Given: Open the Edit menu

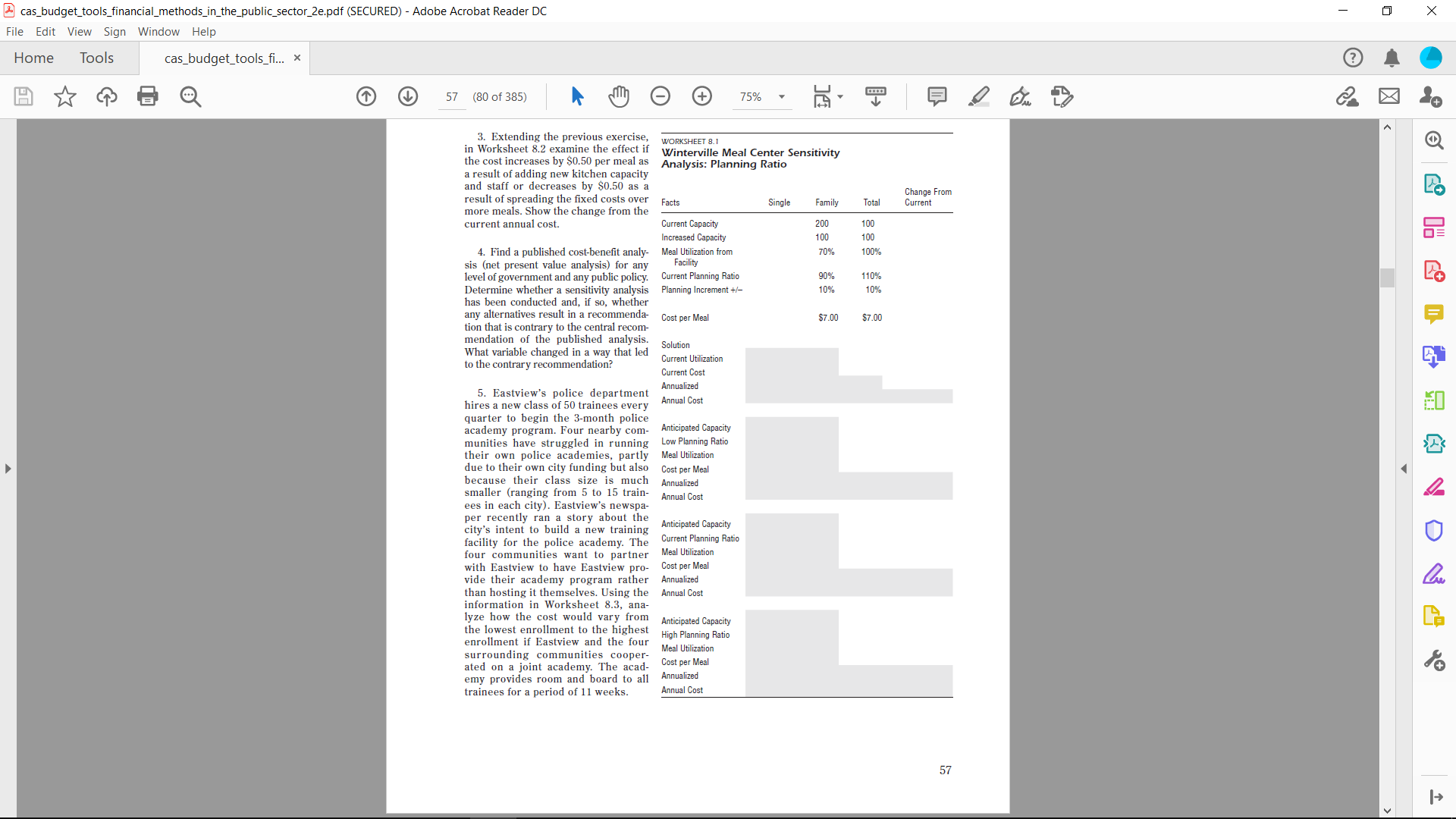Looking at the screenshot, I should [x=45, y=31].
